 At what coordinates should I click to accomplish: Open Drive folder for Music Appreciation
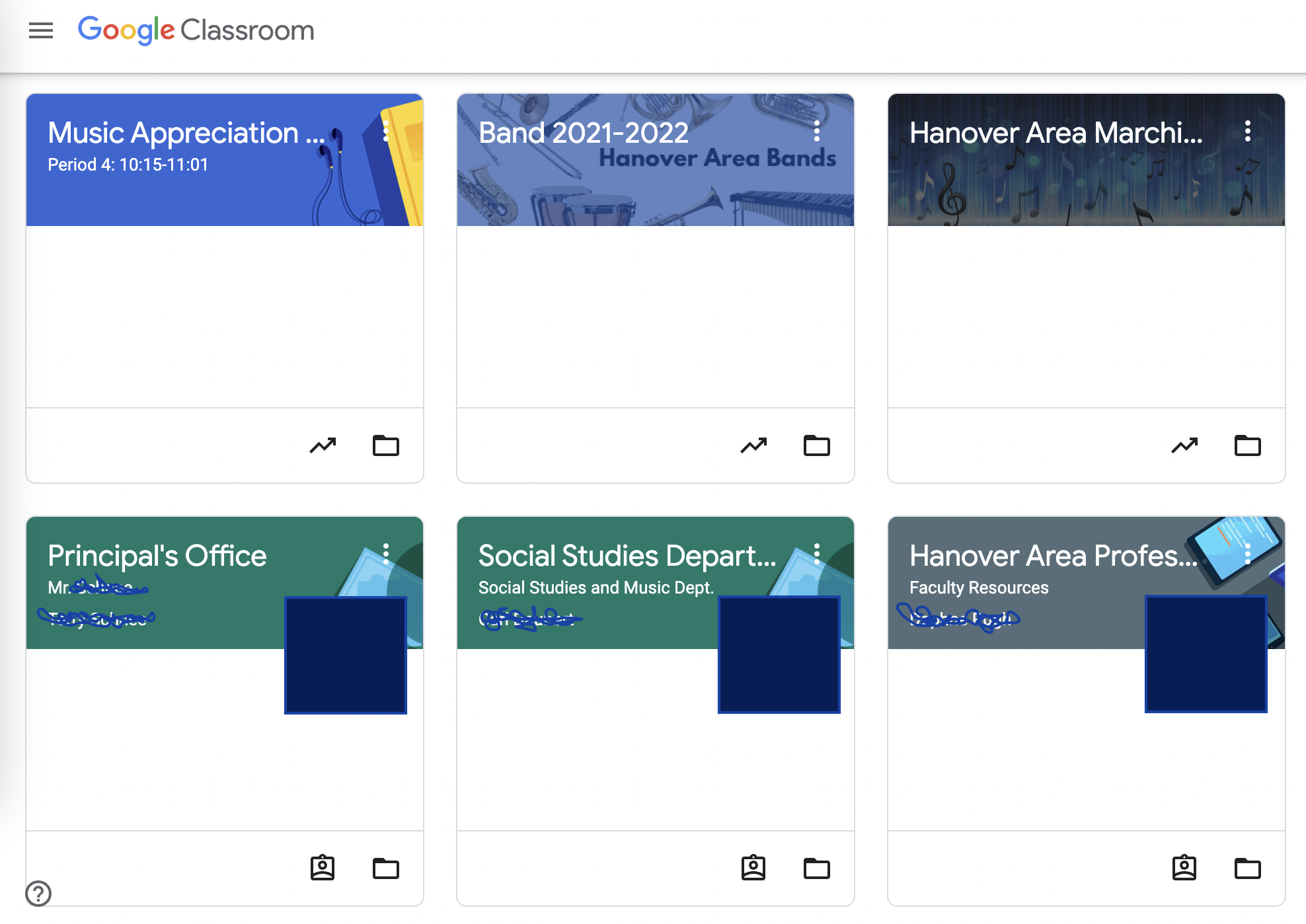point(386,446)
